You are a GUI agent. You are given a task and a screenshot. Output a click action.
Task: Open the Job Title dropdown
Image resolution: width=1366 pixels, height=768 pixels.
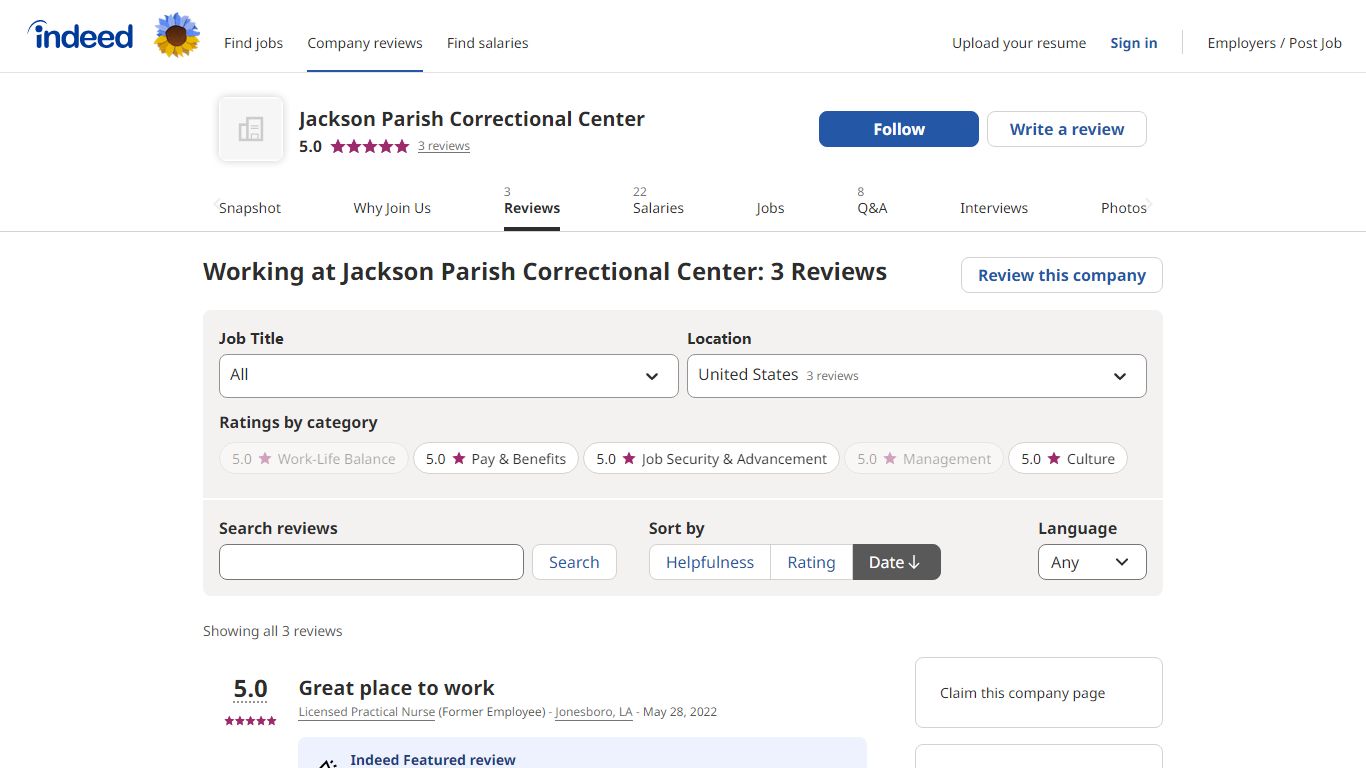click(449, 376)
